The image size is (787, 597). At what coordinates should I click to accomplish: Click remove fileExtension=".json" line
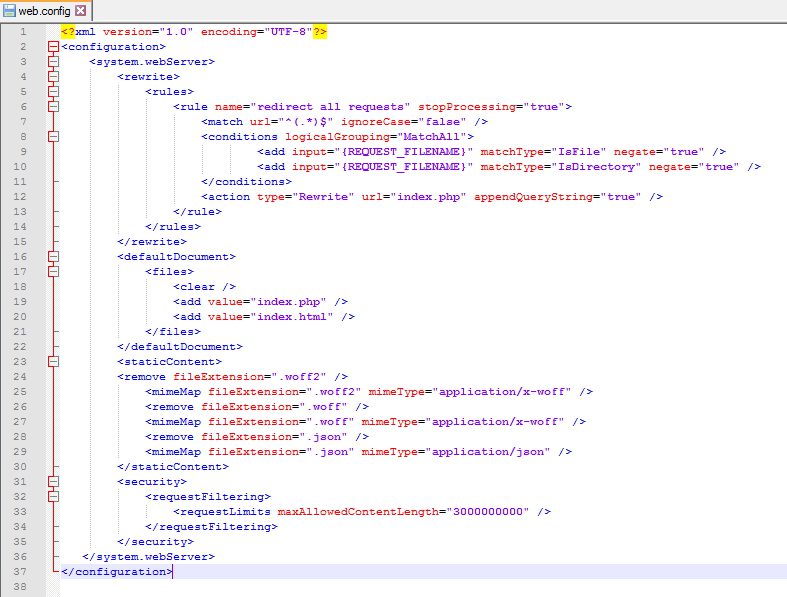pos(257,437)
